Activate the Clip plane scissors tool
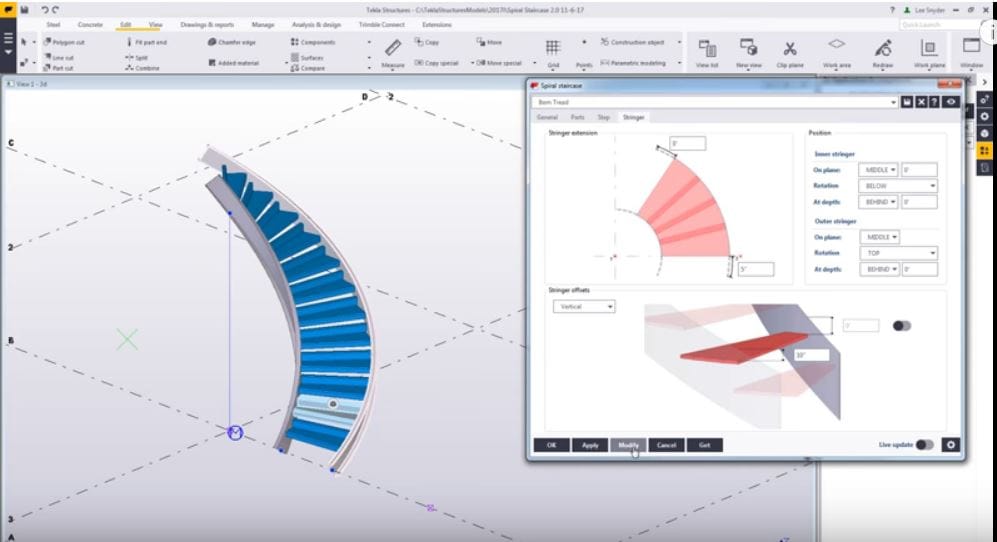Viewport: 997px width, 542px height. point(790,53)
